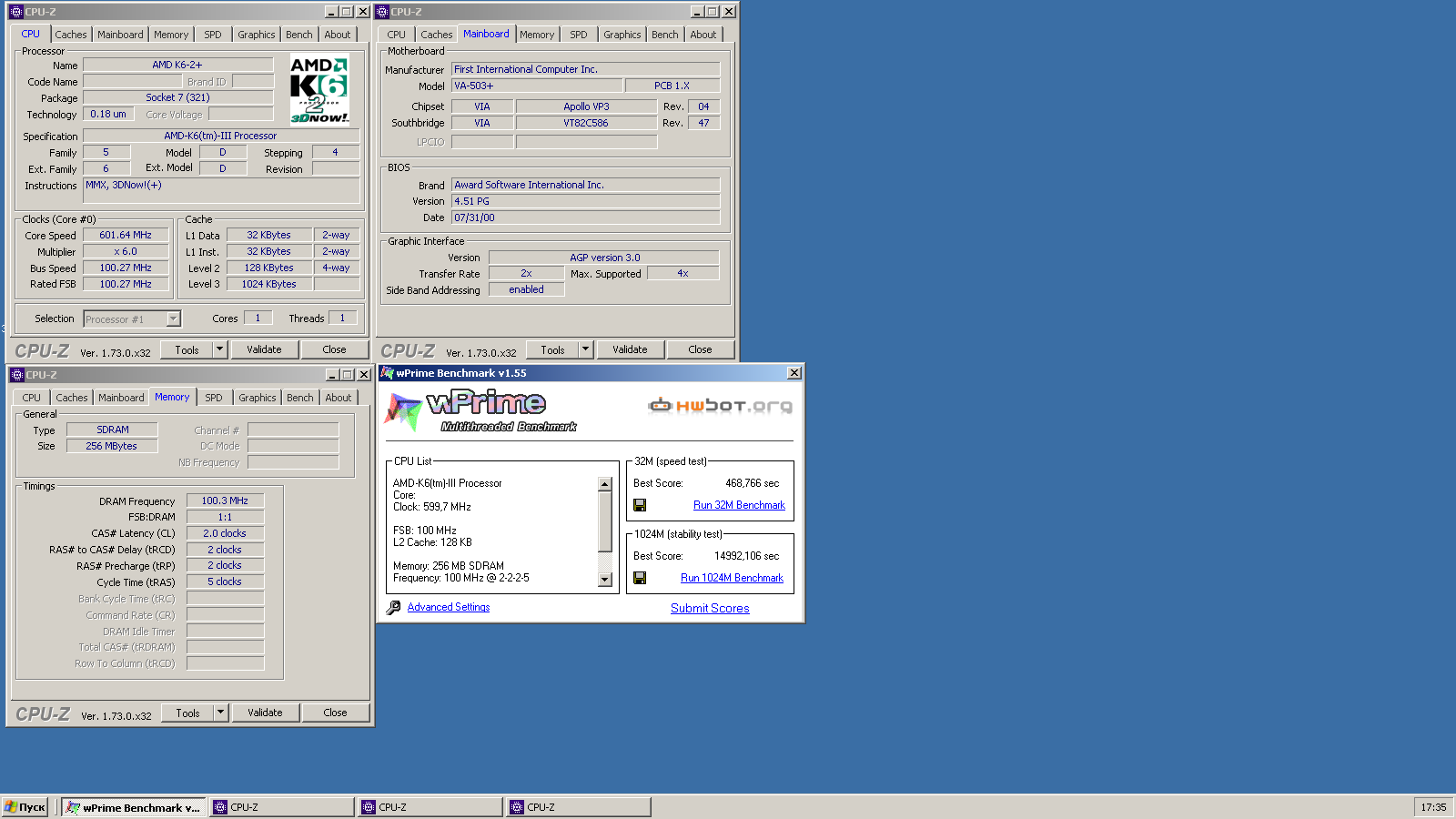This screenshot has width=1456, height=819.
Task: Switch to wPrime Benchmark in the taskbar
Action: [134, 807]
